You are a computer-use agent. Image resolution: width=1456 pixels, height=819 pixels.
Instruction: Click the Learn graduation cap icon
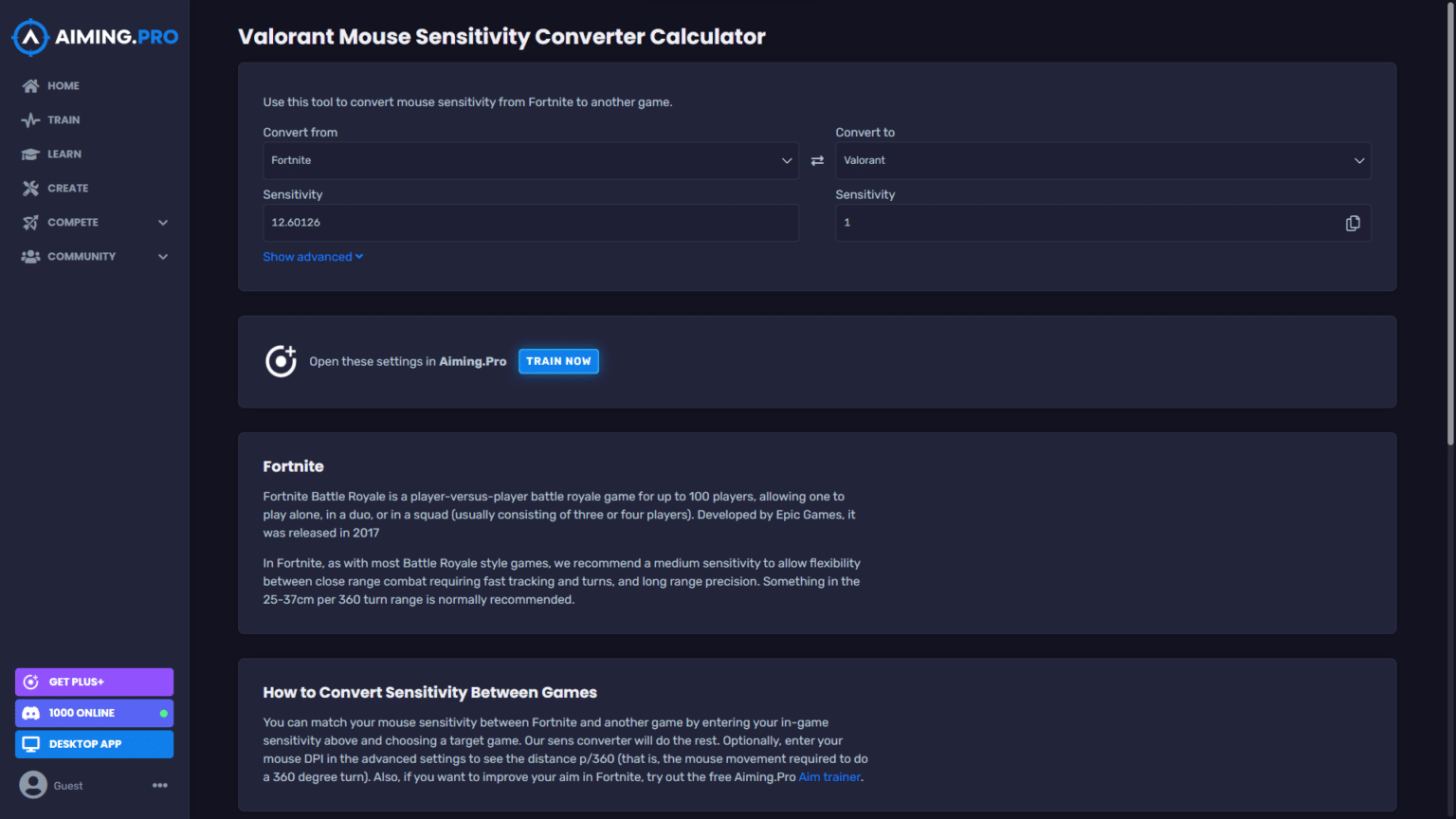pyautogui.click(x=31, y=154)
